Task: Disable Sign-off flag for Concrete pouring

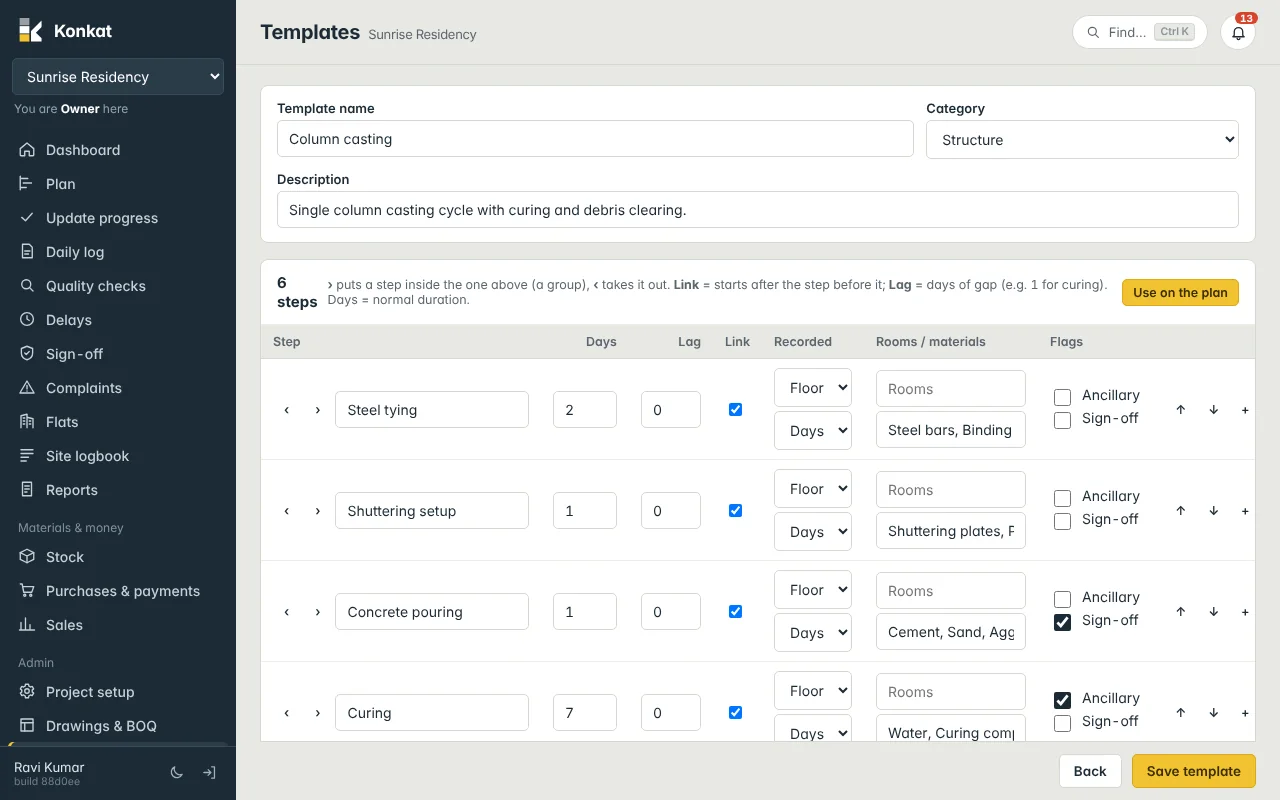Action: click(x=1063, y=622)
